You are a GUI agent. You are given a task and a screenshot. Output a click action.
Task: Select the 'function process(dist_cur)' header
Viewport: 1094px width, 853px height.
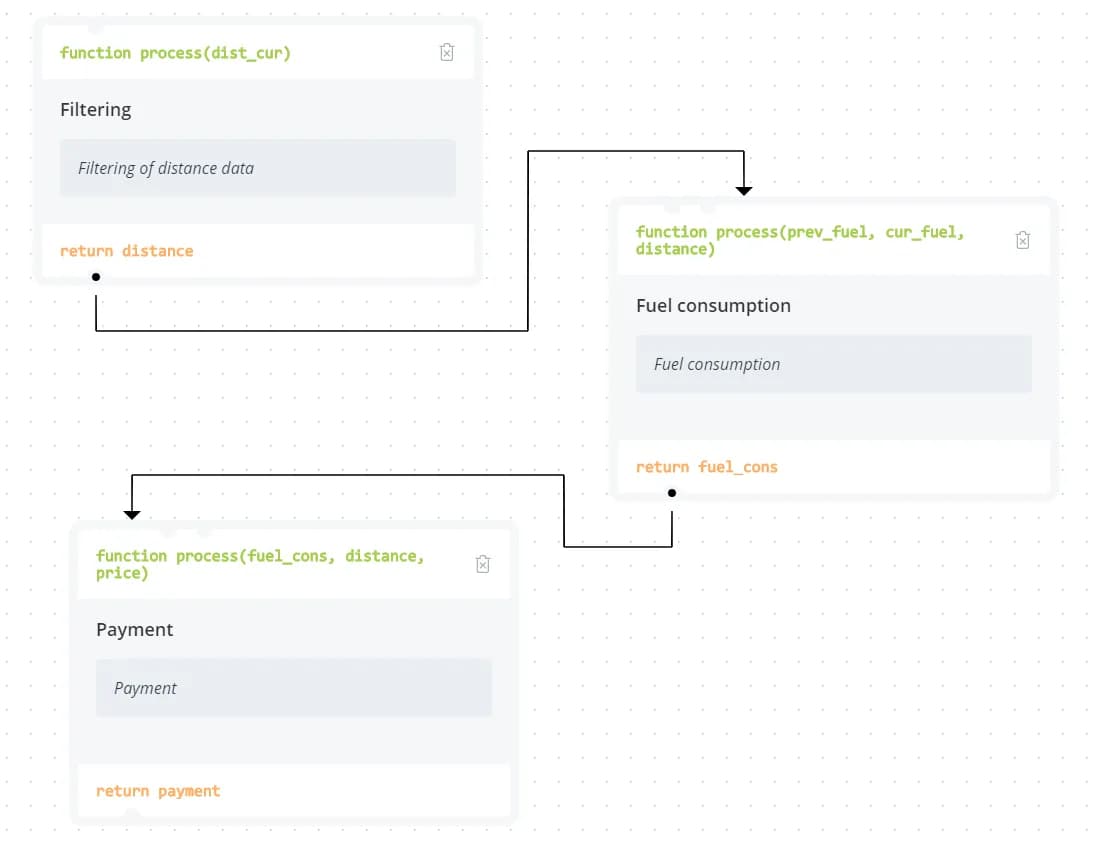click(x=175, y=53)
